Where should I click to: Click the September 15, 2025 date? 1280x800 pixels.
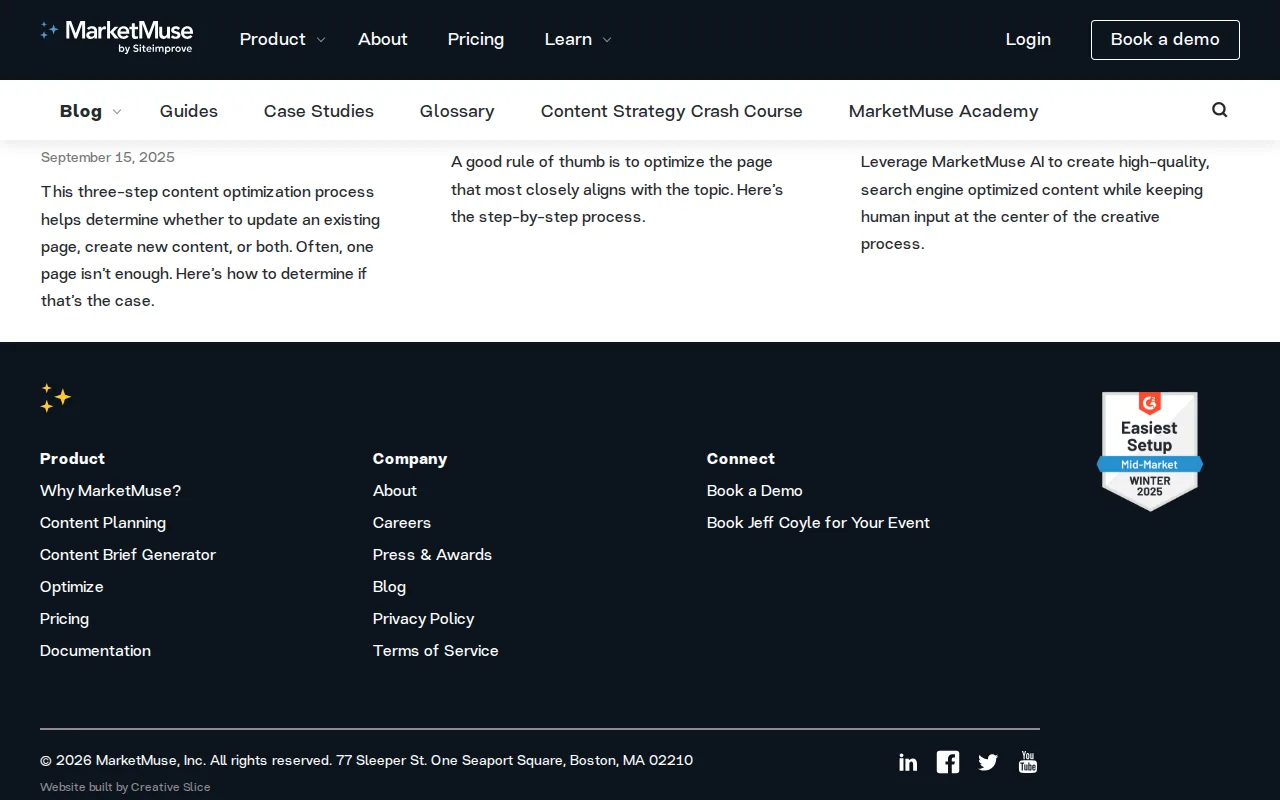(x=108, y=157)
